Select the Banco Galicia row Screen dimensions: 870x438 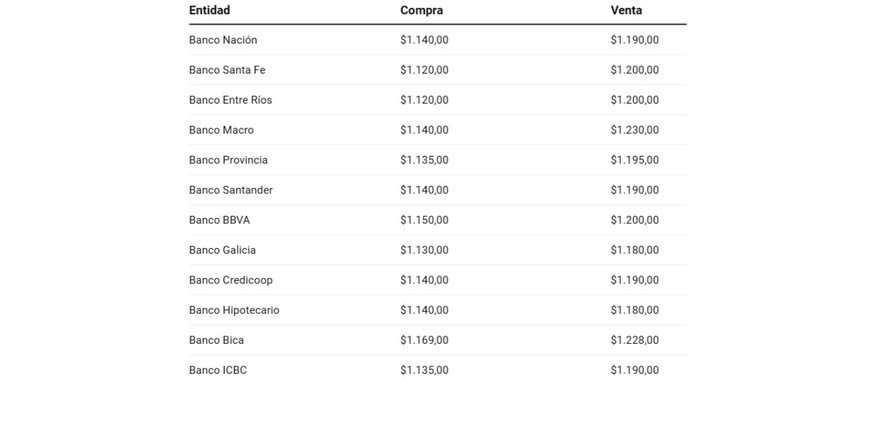tap(222, 250)
